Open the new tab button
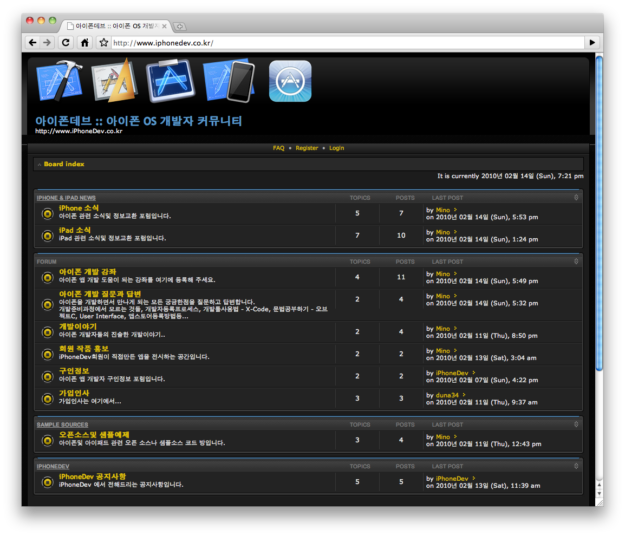The width and height of the screenshot is (625, 536). [180, 25]
